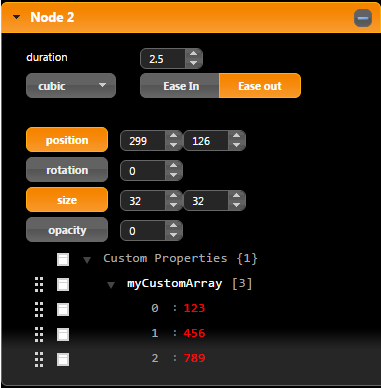Image resolution: width=381 pixels, height=388 pixels.
Task: Increase duration with the up arrow
Action: (x=193, y=54)
